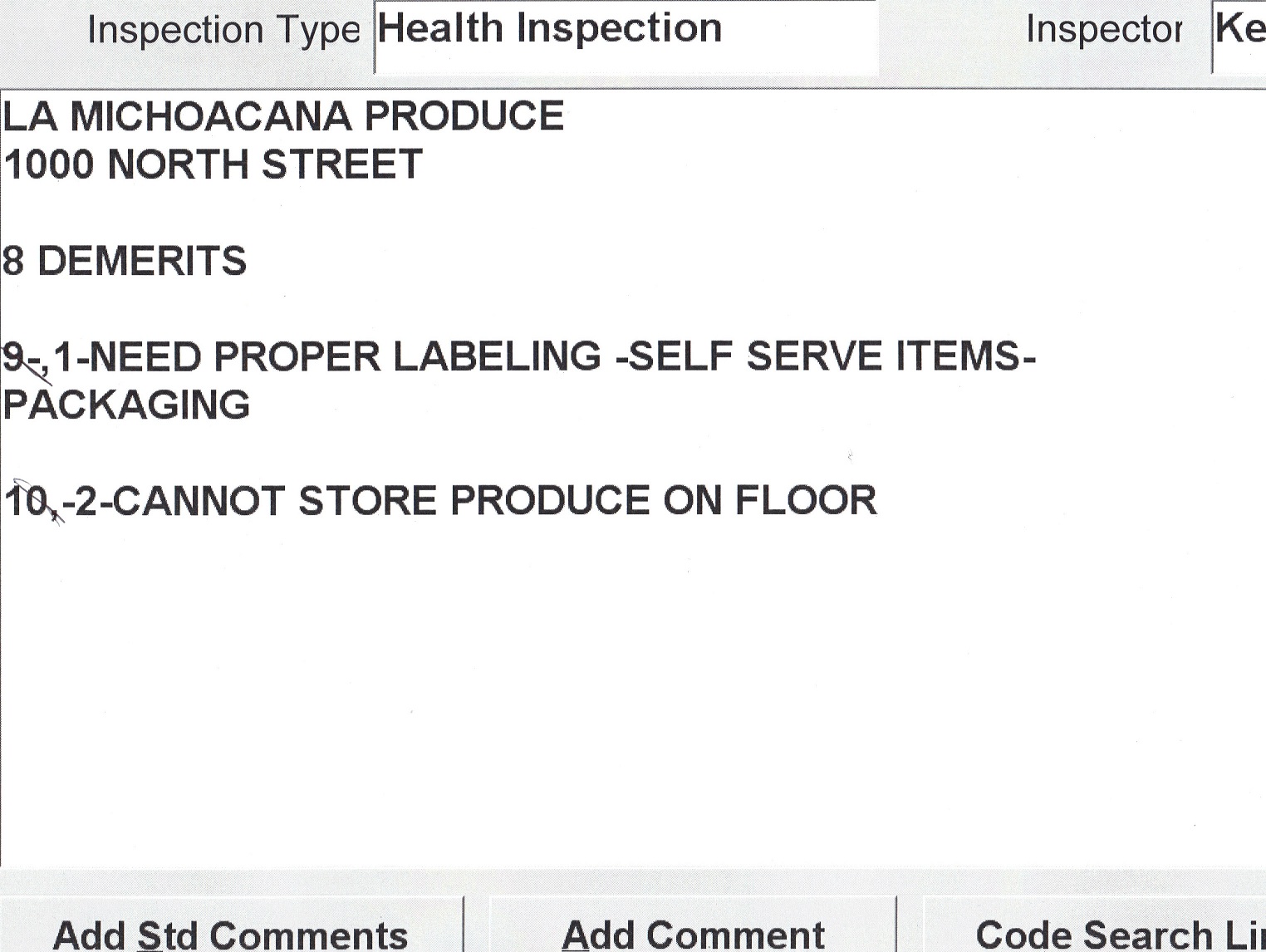The height and width of the screenshot is (952, 1266).
Task: Click the 1000 NORTH STREET address line
Action: 213,164
